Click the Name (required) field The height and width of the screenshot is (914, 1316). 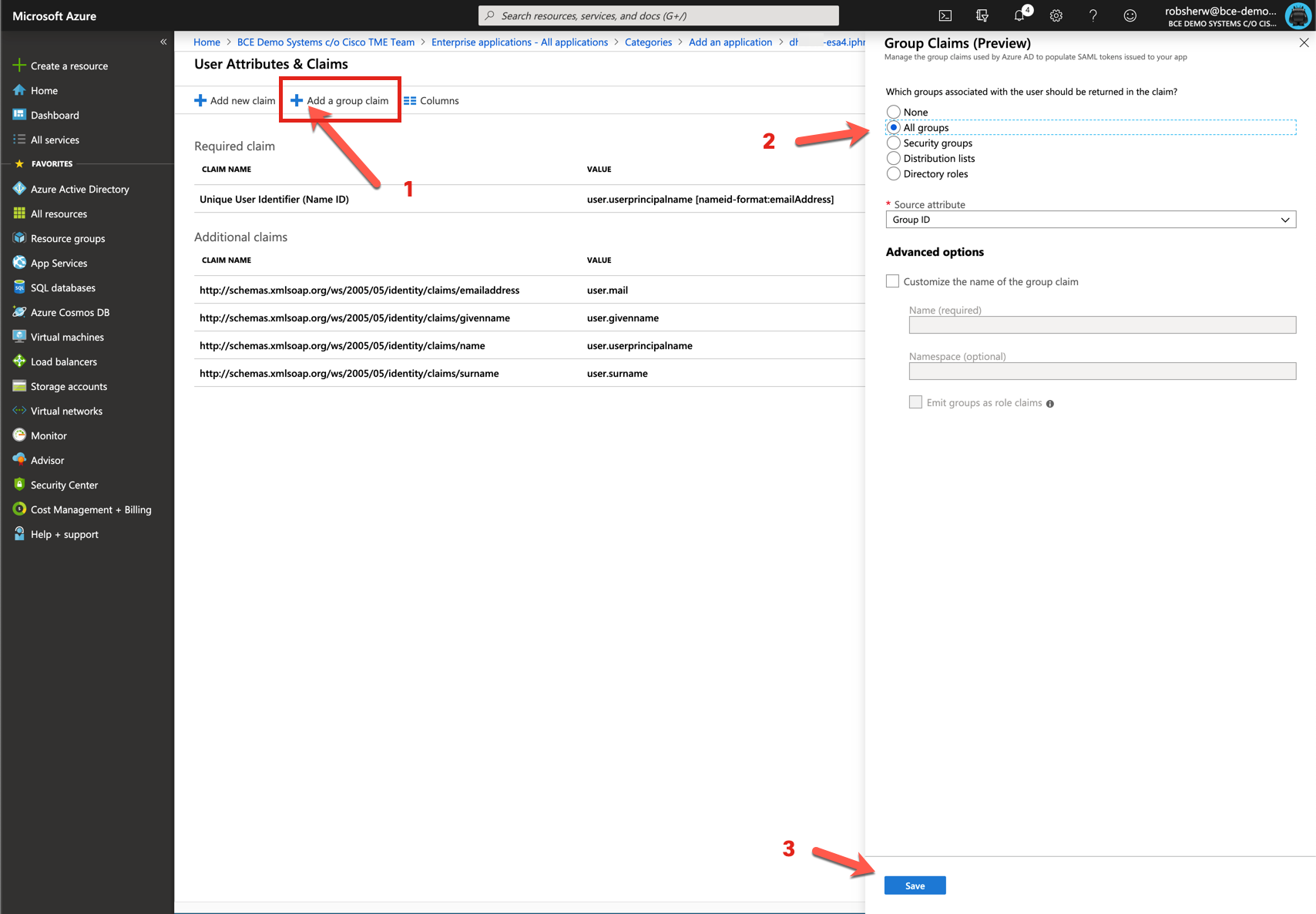click(1103, 325)
